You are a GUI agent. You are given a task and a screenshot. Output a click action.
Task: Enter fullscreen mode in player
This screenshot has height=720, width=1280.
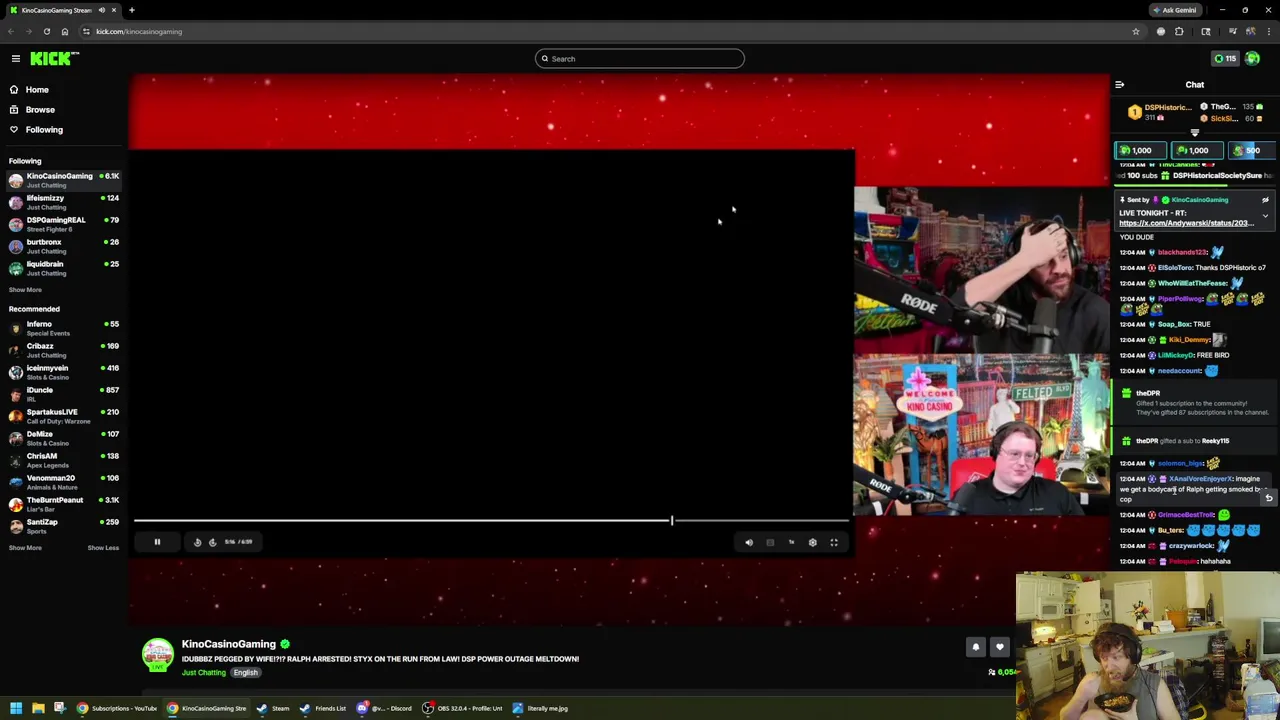pos(834,543)
